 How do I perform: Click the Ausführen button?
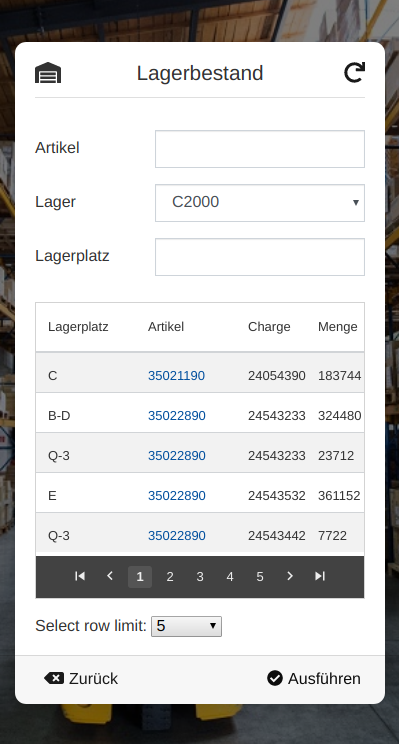pos(314,679)
